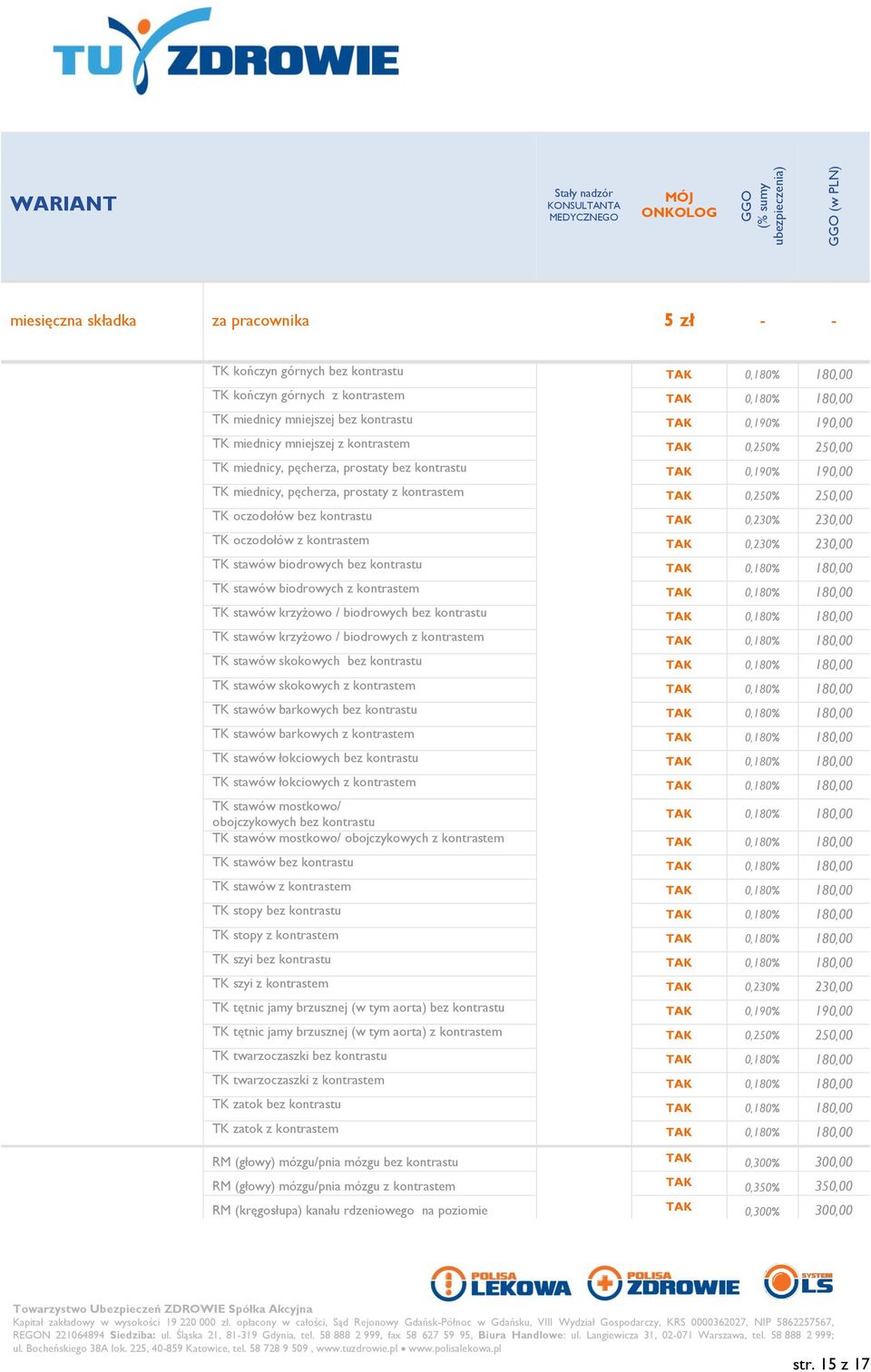Click row TK stopy bez kontrastu
The height and width of the screenshot is (1372, 871).
(x=277, y=911)
